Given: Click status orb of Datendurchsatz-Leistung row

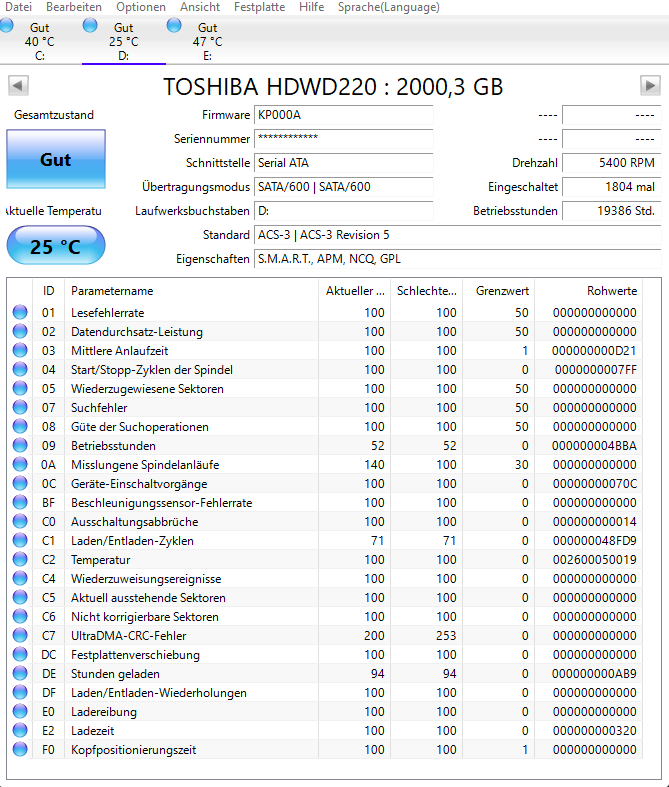Looking at the screenshot, I should tap(20, 331).
